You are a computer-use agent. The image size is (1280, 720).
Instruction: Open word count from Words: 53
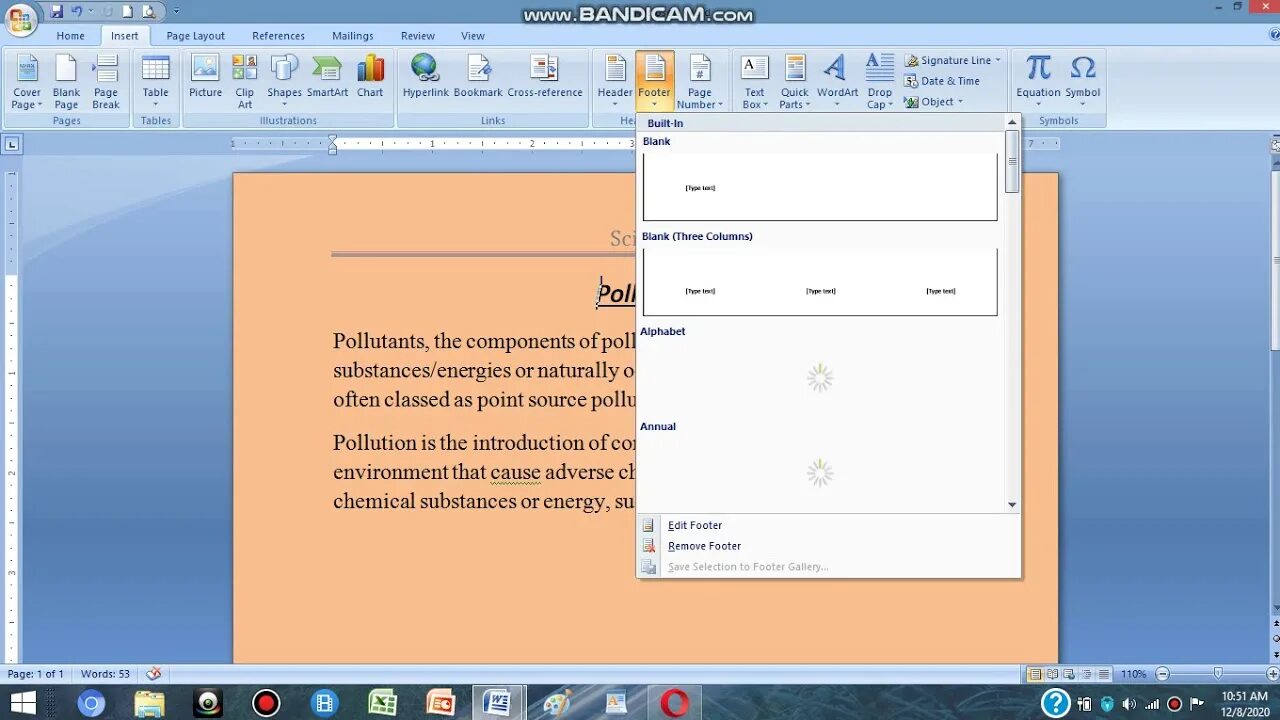pyautogui.click(x=105, y=674)
